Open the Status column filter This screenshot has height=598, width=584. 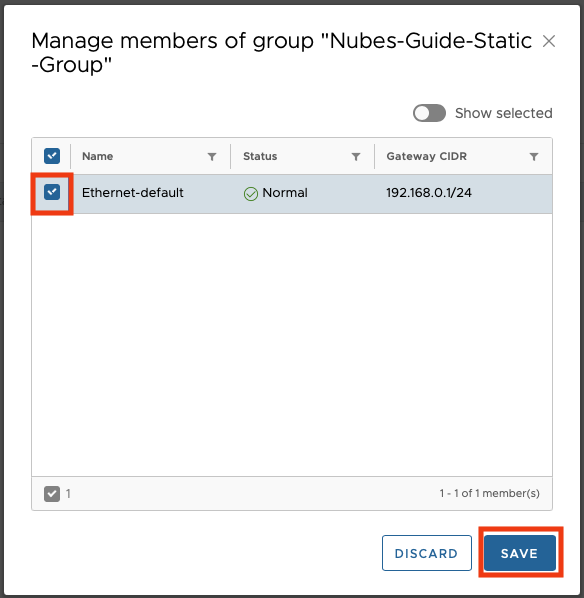point(356,156)
